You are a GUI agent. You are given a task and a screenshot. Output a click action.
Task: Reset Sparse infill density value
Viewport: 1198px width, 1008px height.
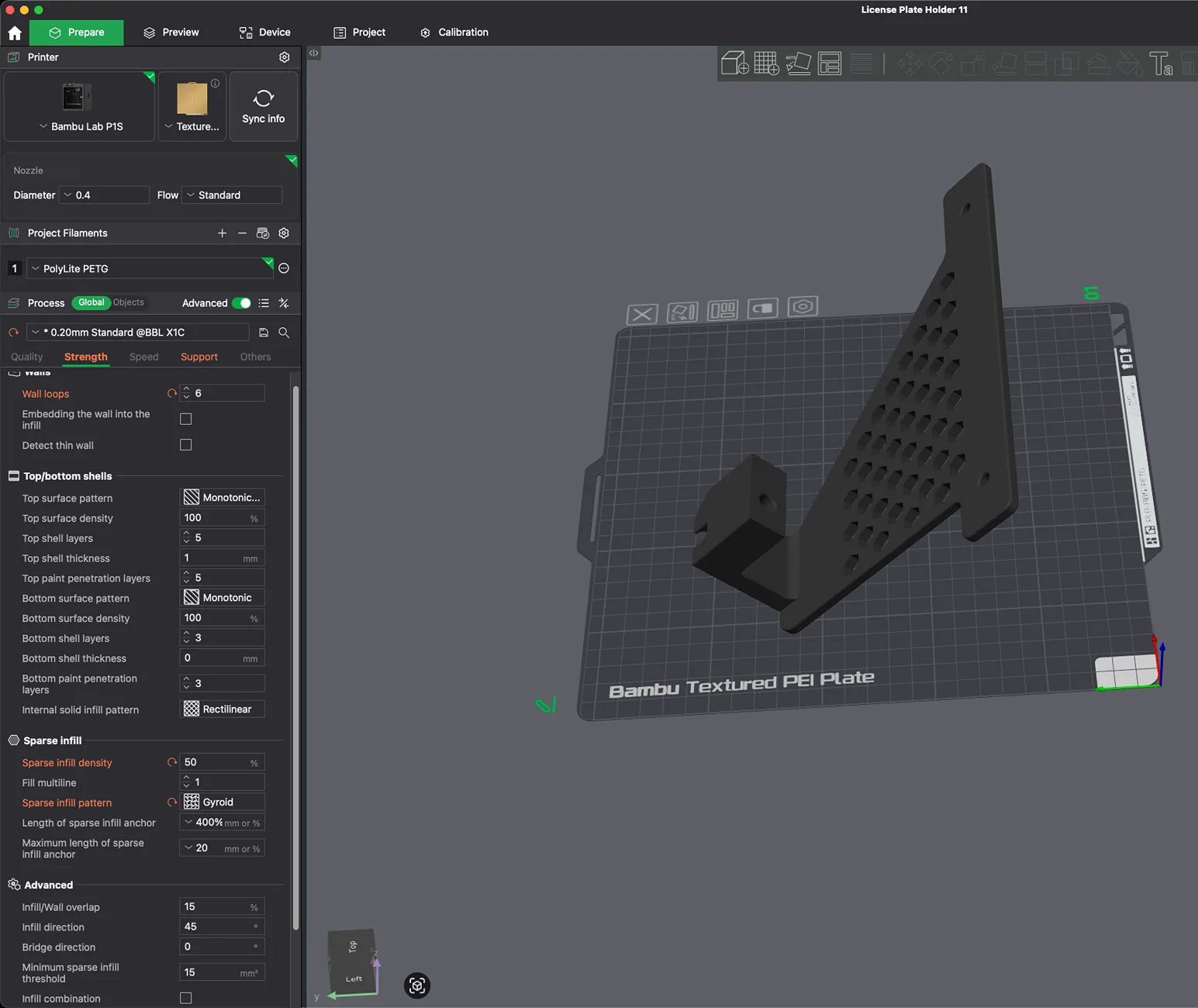[172, 763]
